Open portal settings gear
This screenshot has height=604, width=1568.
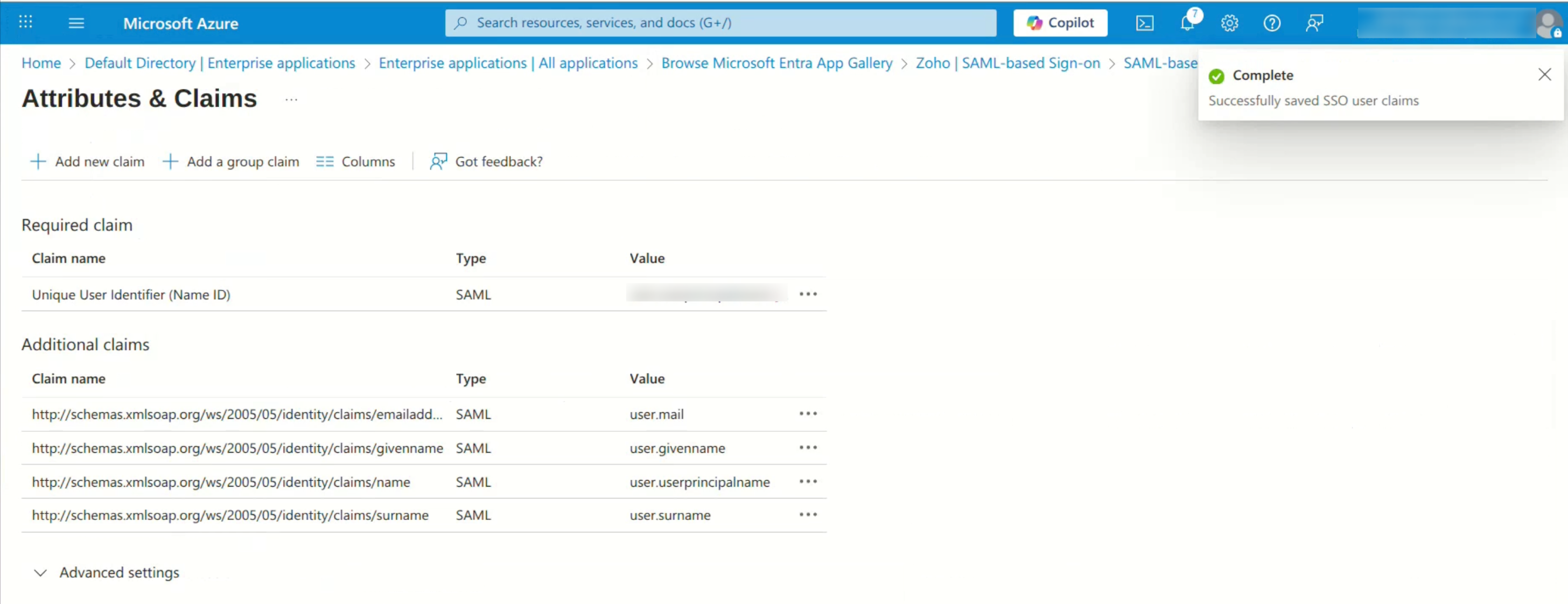[1229, 23]
